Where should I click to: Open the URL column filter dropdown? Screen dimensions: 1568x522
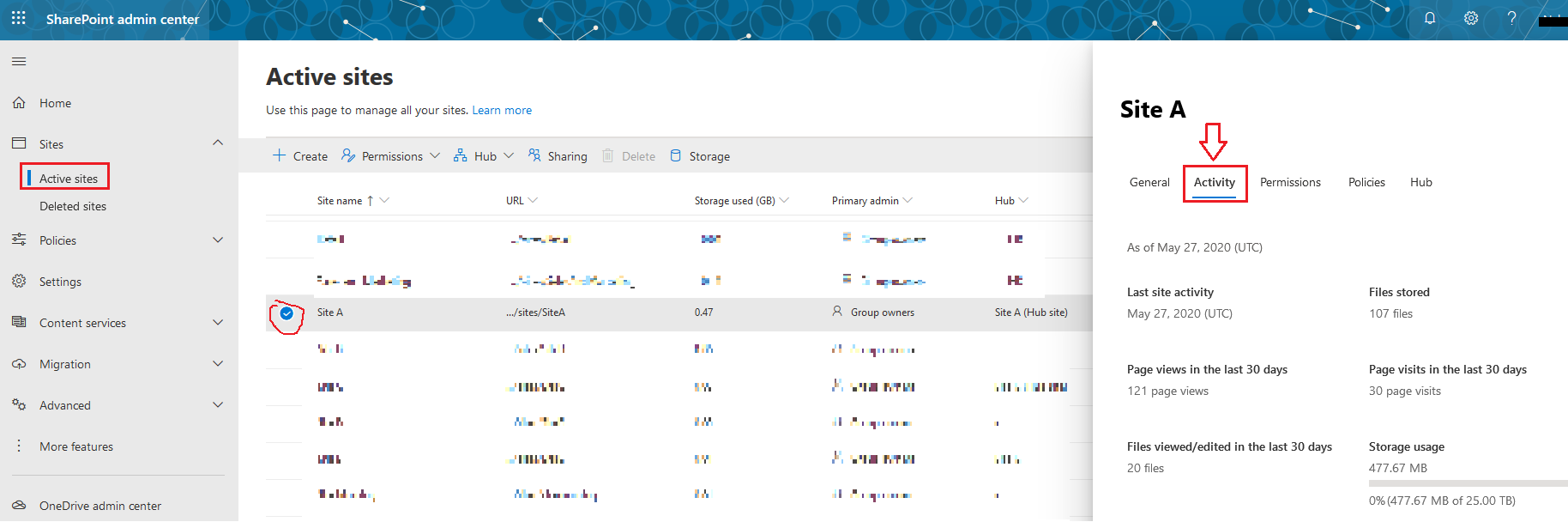[x=533, y=200]
